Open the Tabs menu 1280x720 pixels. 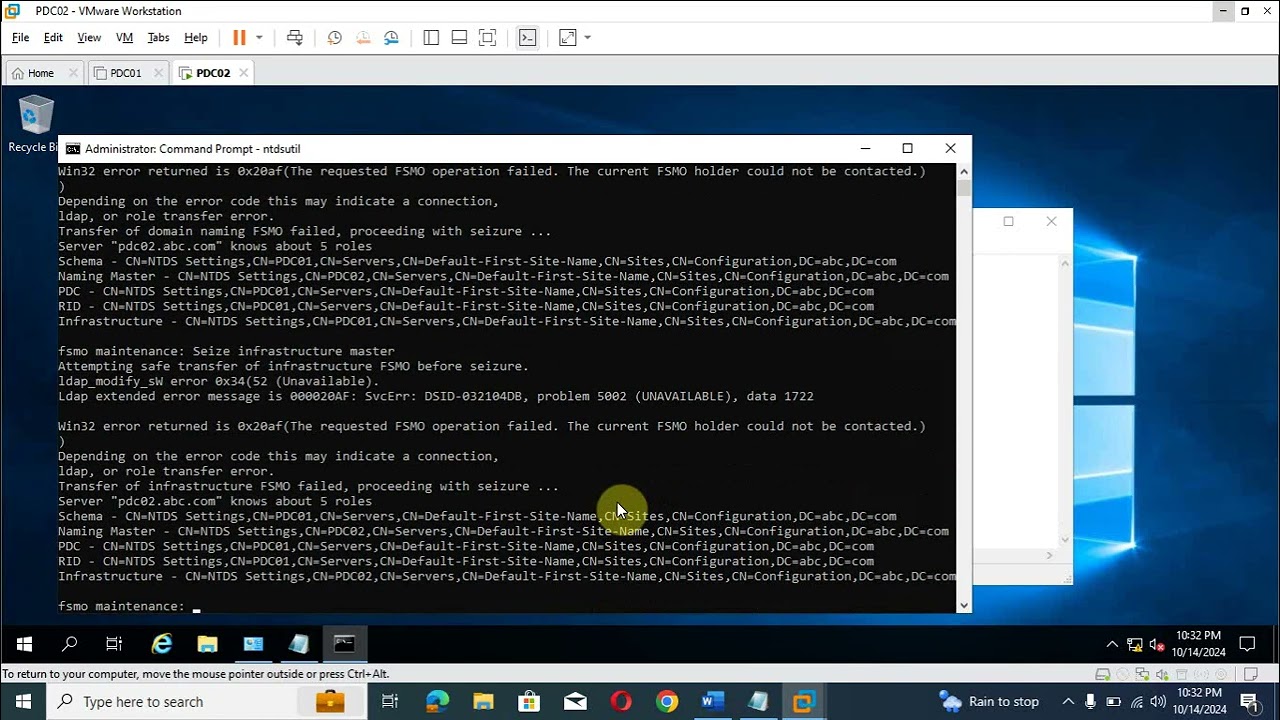pyautogui.click(x=158, y=38)
